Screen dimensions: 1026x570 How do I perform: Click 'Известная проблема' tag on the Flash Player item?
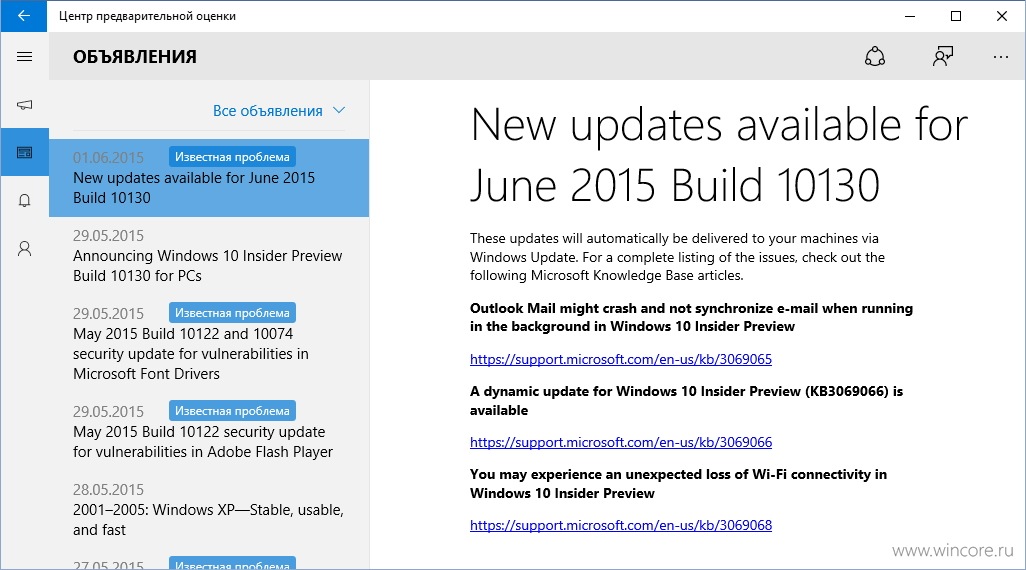232,411
